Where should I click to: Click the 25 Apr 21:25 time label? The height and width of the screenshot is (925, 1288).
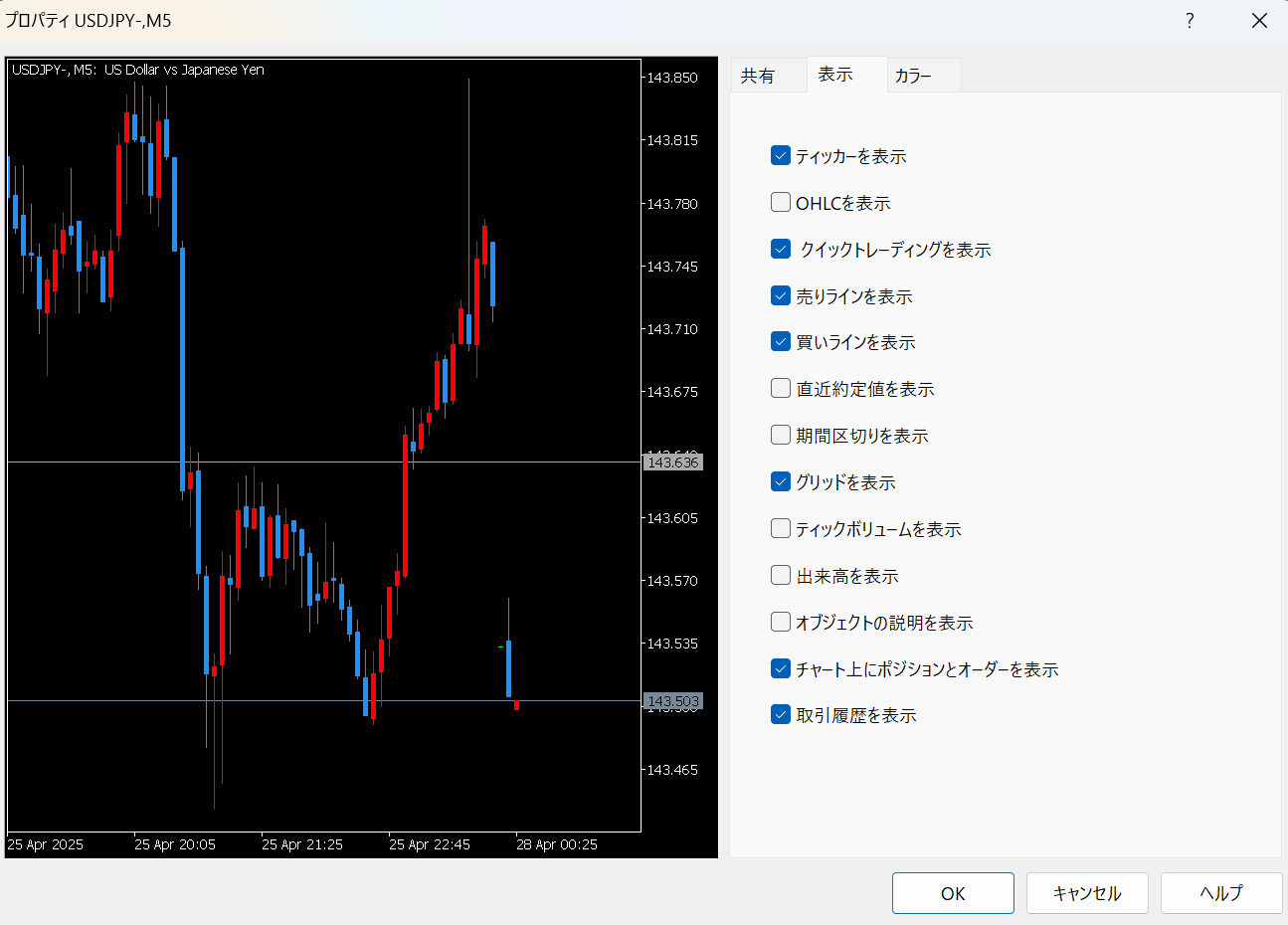[302, 844]
